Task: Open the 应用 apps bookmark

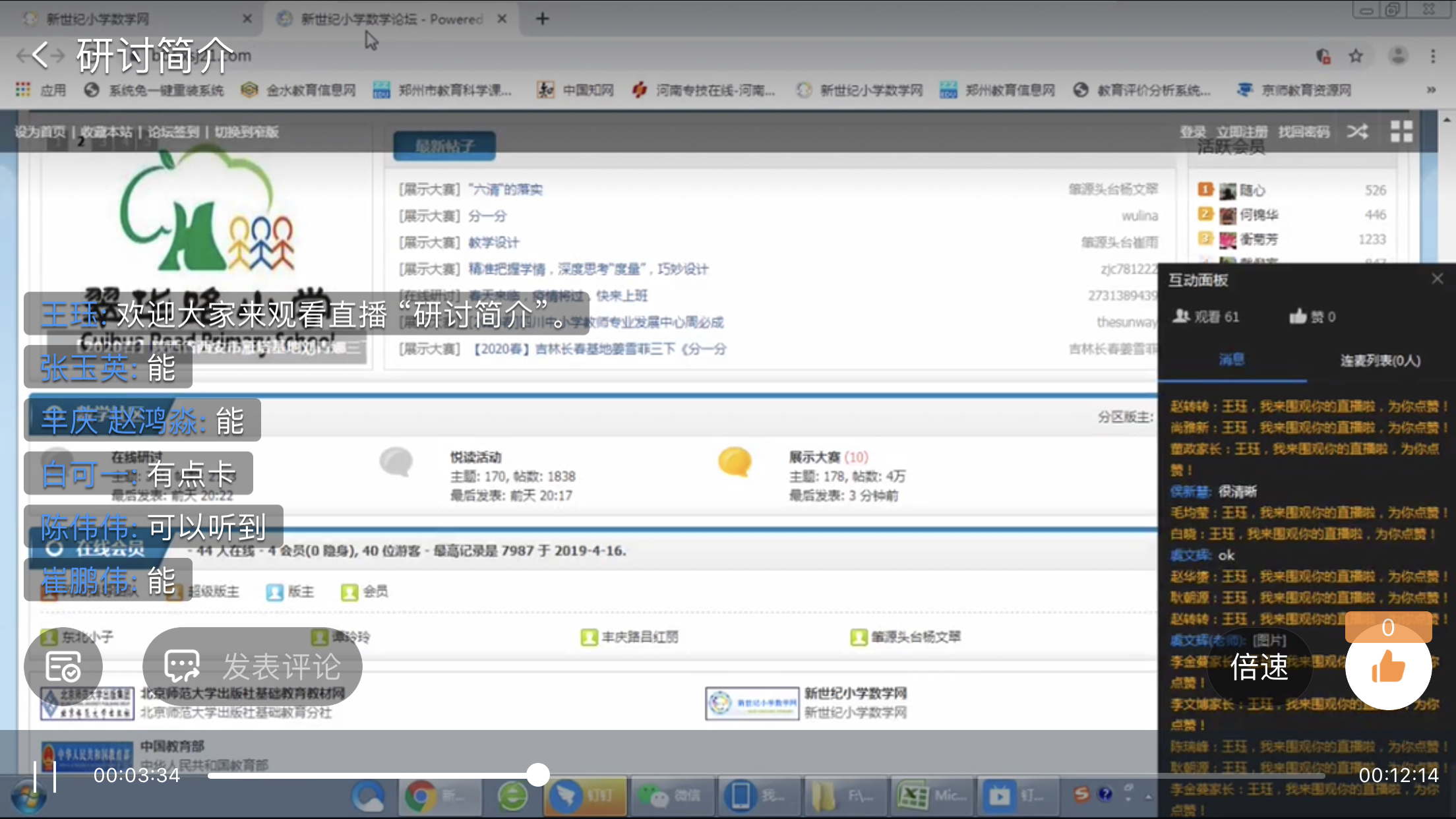Action: (x=41, y=90)
